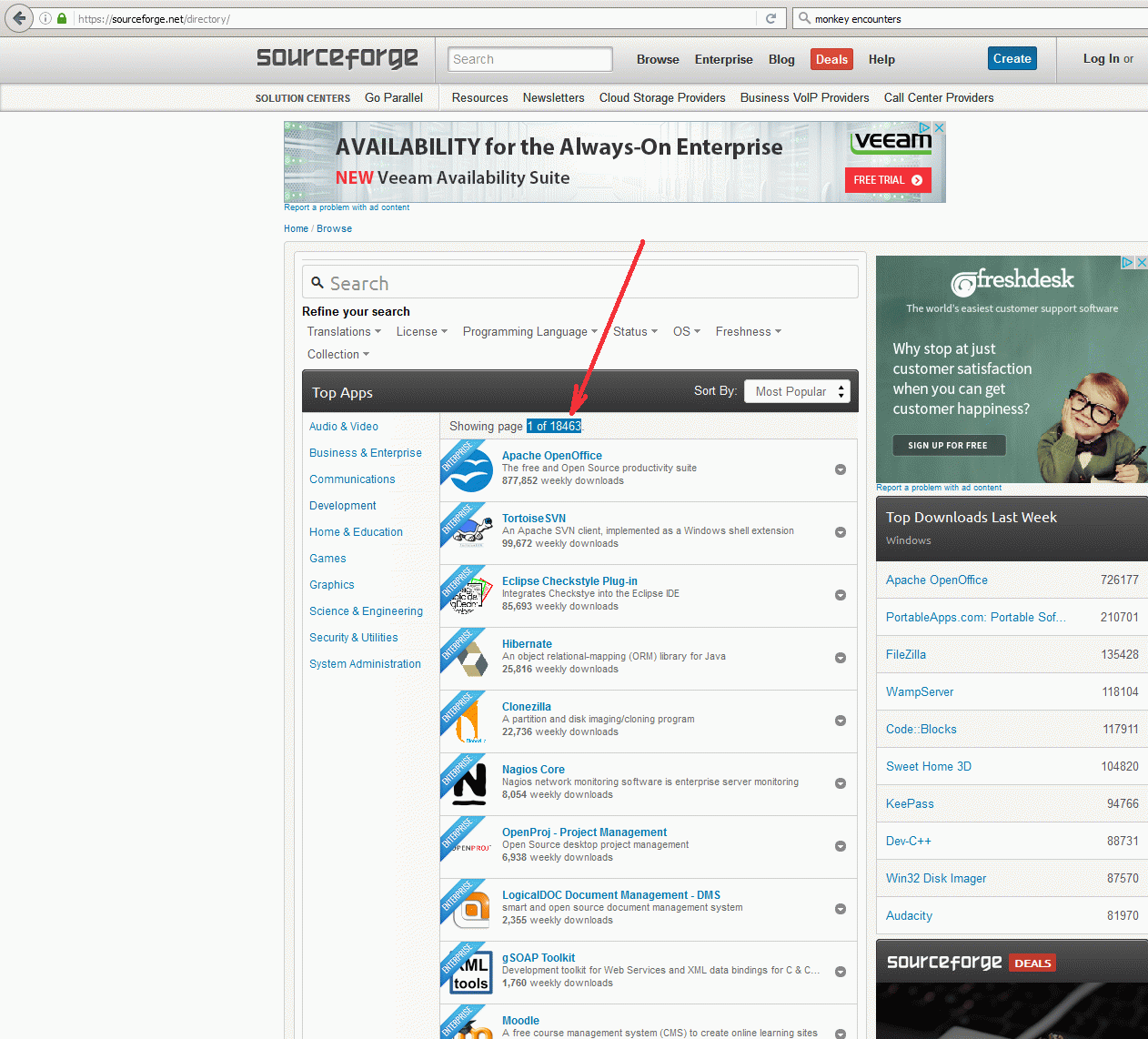Open KeePass in Top Downloads list
This screenshot has width=1148, height=1039.
click(910, 803)
